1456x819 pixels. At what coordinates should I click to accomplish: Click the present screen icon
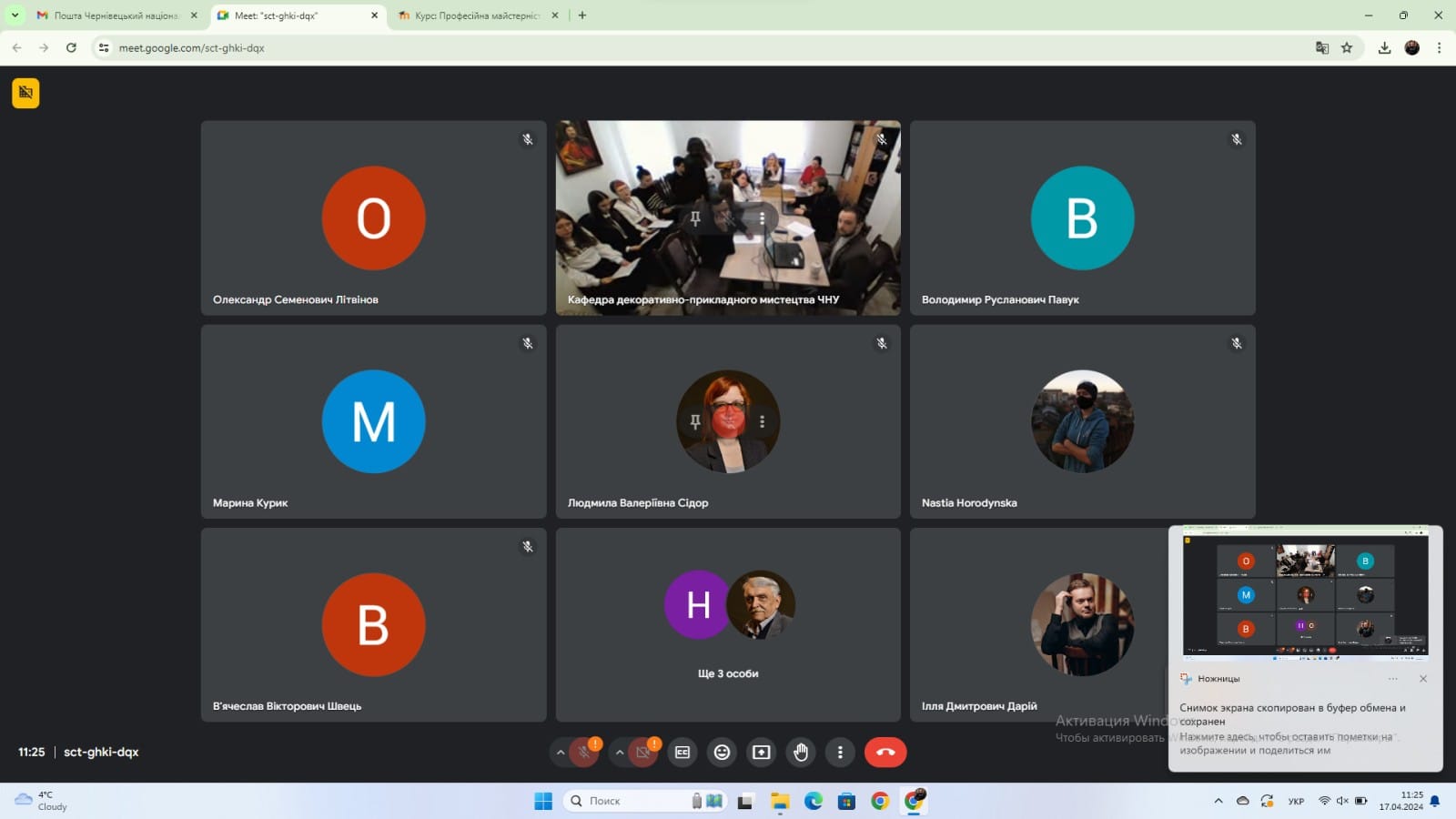click(x=762, y=753)
